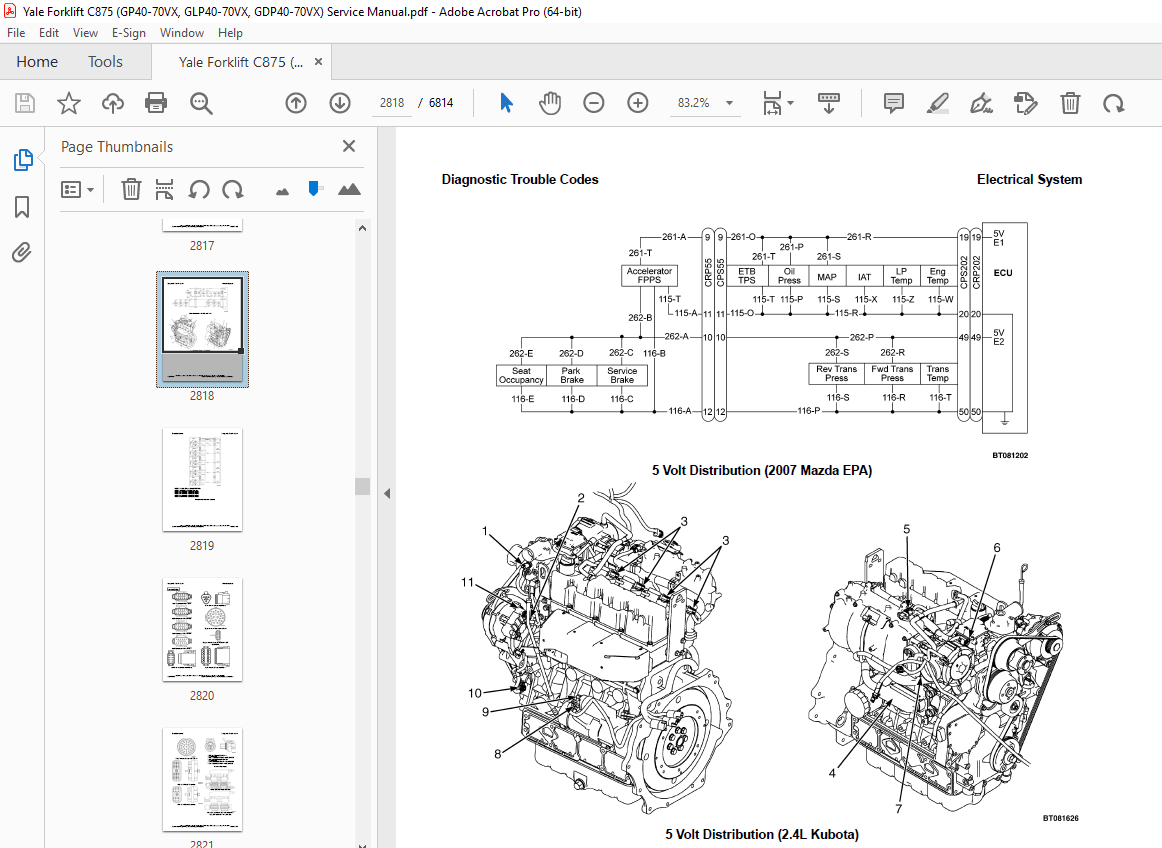Select the Yale Forklift C875 document tab
1162x848 pixels.
[241, 62]
